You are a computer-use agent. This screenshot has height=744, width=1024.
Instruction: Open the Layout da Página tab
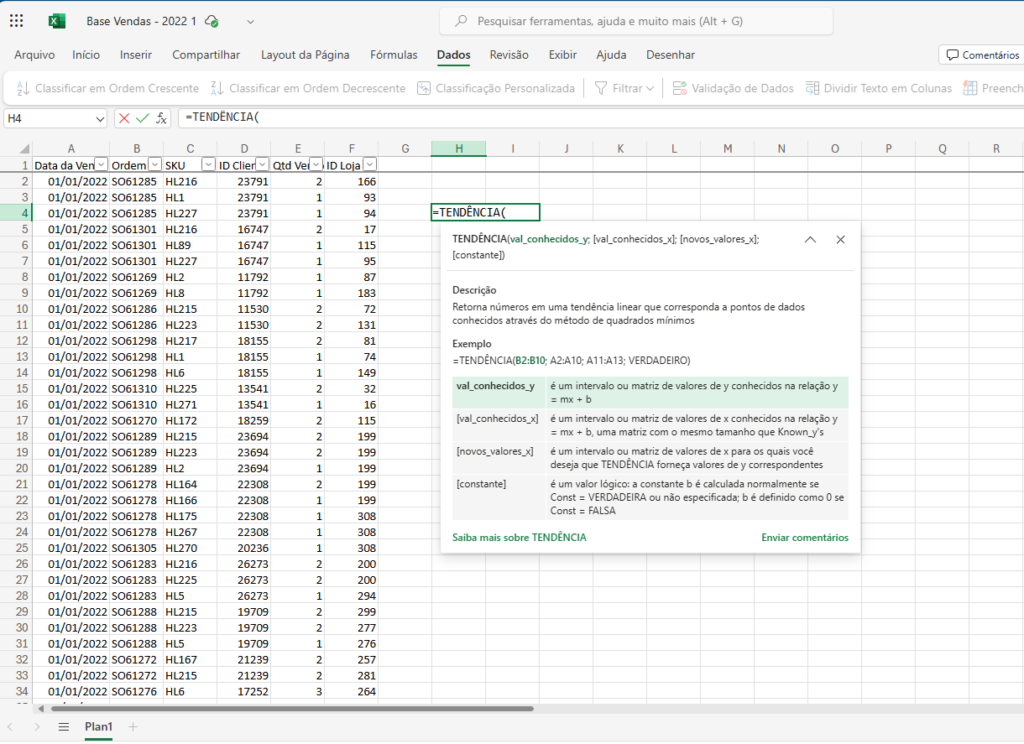point(305,55)
